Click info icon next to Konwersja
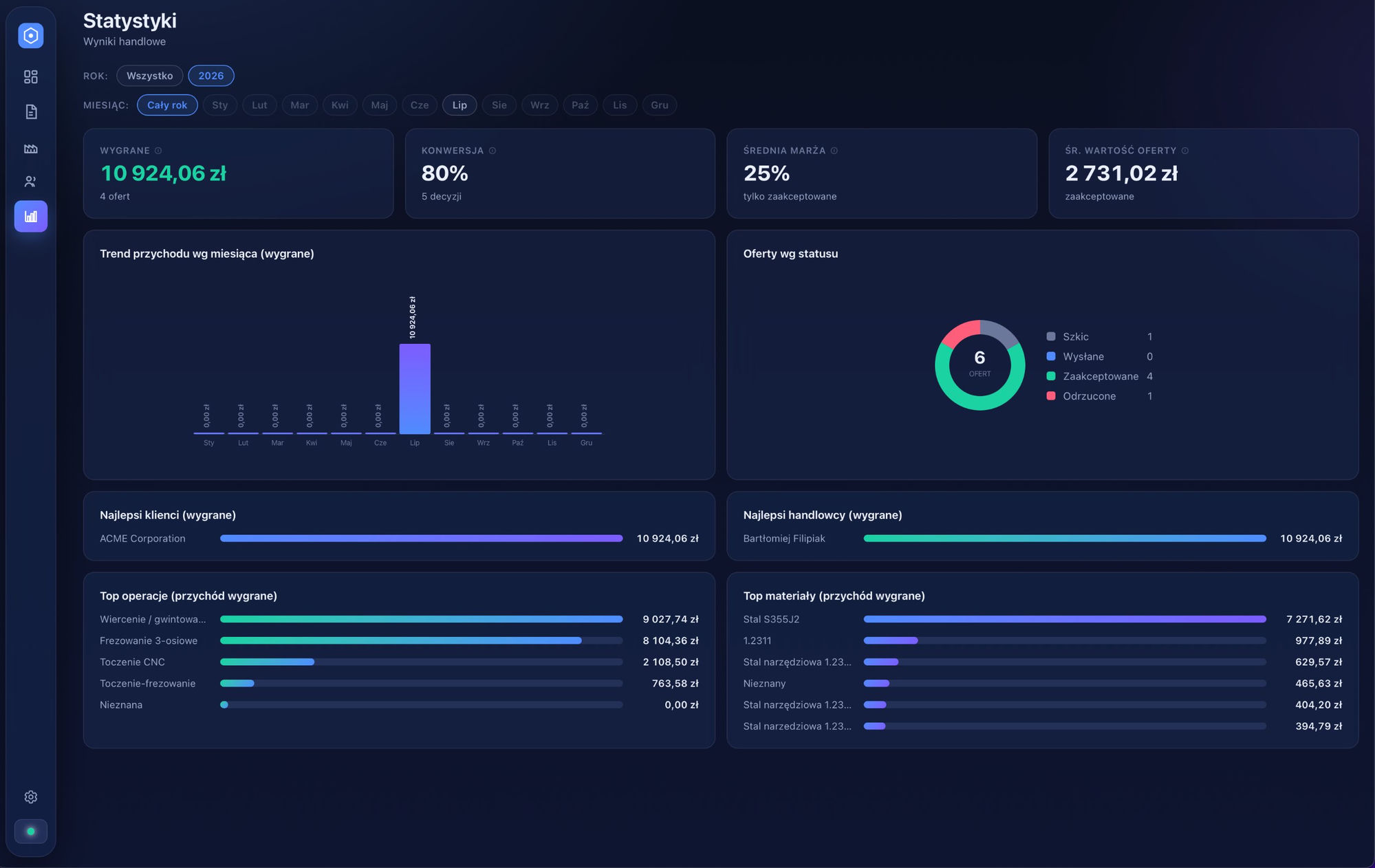The width and height of the screenshot is (1375, 868). click(492, 151)
